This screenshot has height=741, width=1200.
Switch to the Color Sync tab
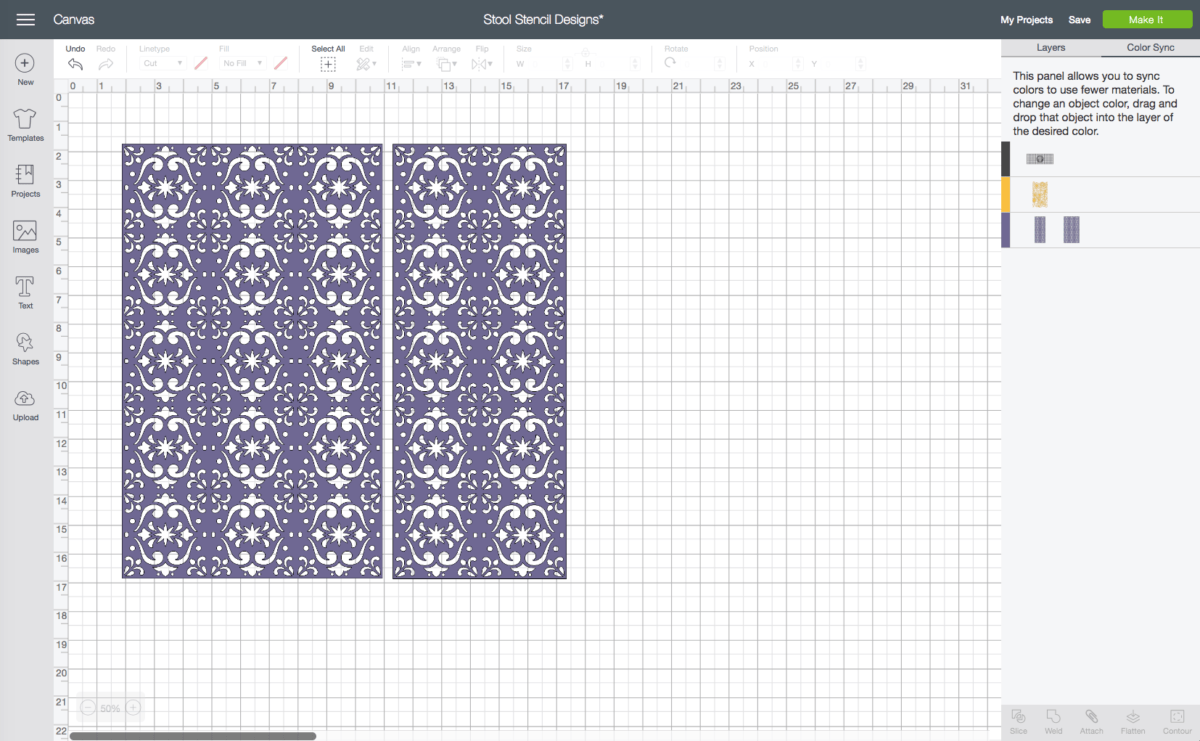click(1150, 48)
